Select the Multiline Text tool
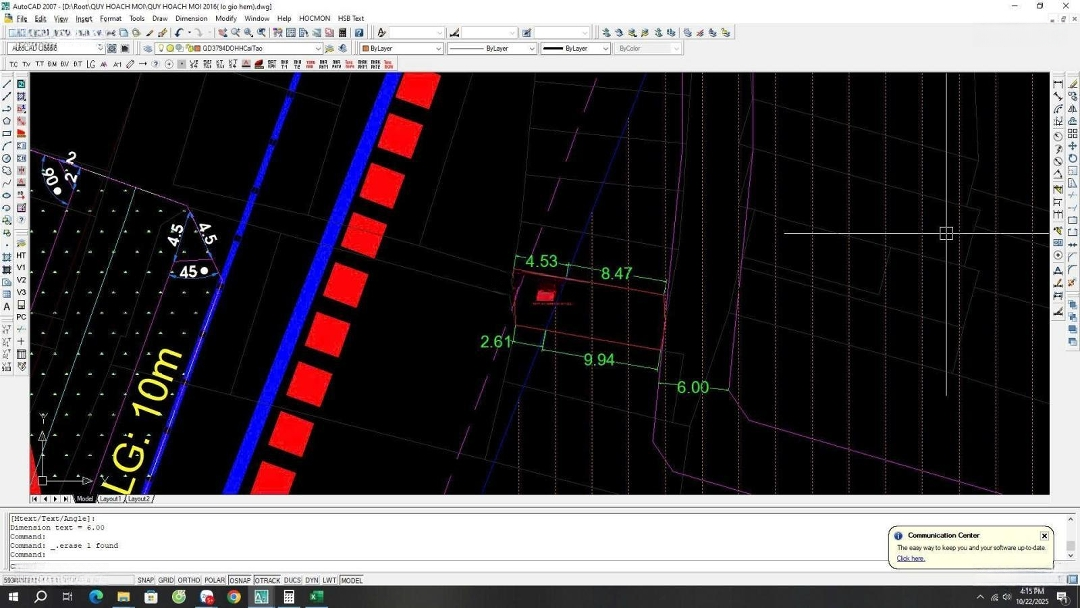The height and width of the screenshot is (608, 1080). [7, 306]
